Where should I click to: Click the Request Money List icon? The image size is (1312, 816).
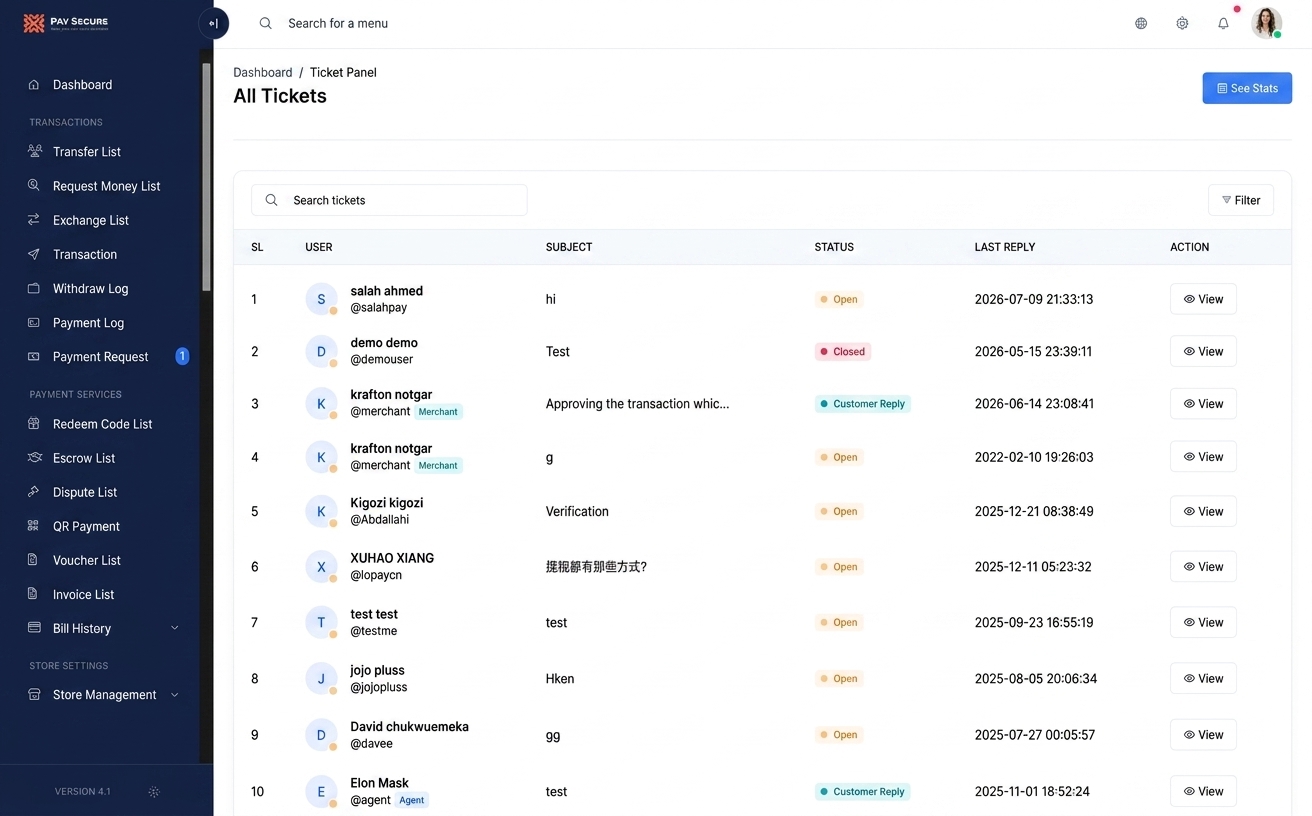(34, 186)
